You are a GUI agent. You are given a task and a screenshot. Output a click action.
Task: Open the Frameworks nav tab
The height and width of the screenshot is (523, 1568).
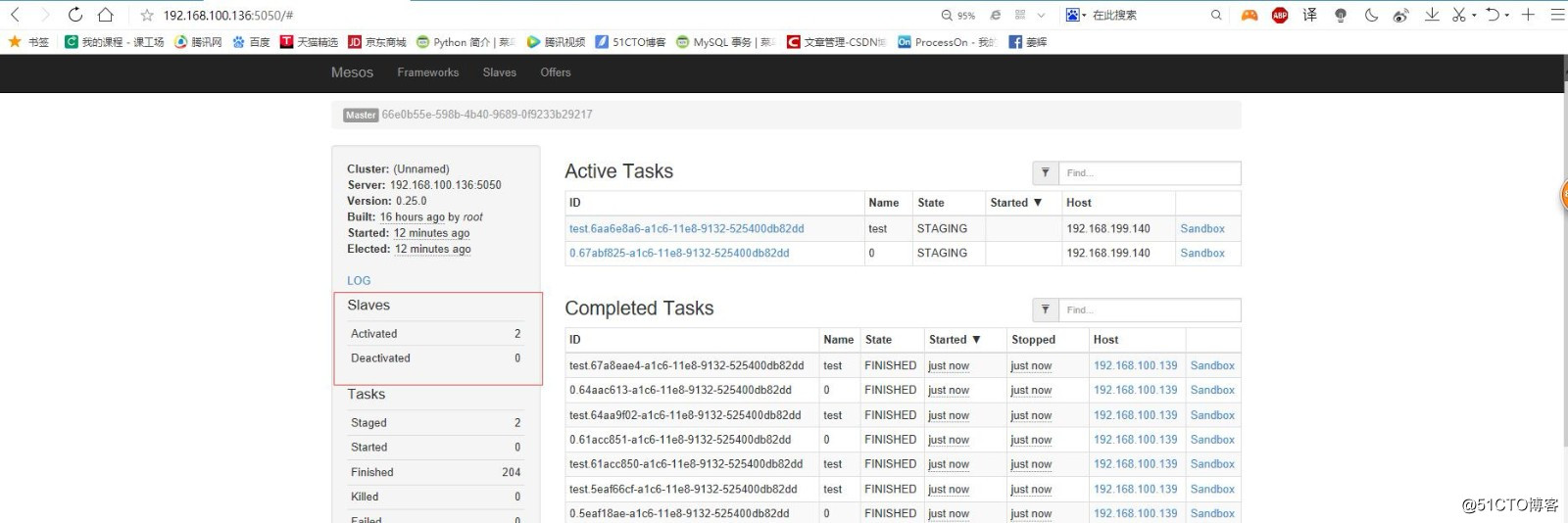pos(427,72)
